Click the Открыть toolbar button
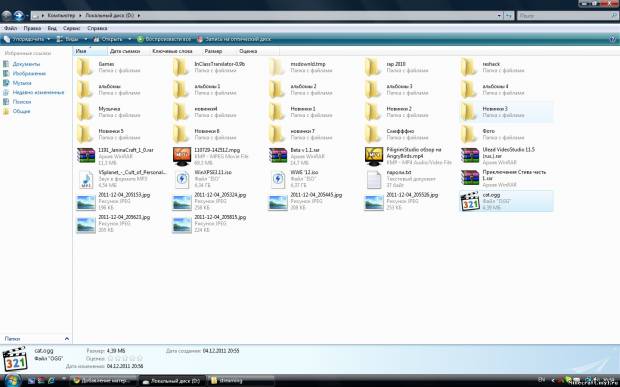This screenshot has height=387, width=620. [108, 39]
